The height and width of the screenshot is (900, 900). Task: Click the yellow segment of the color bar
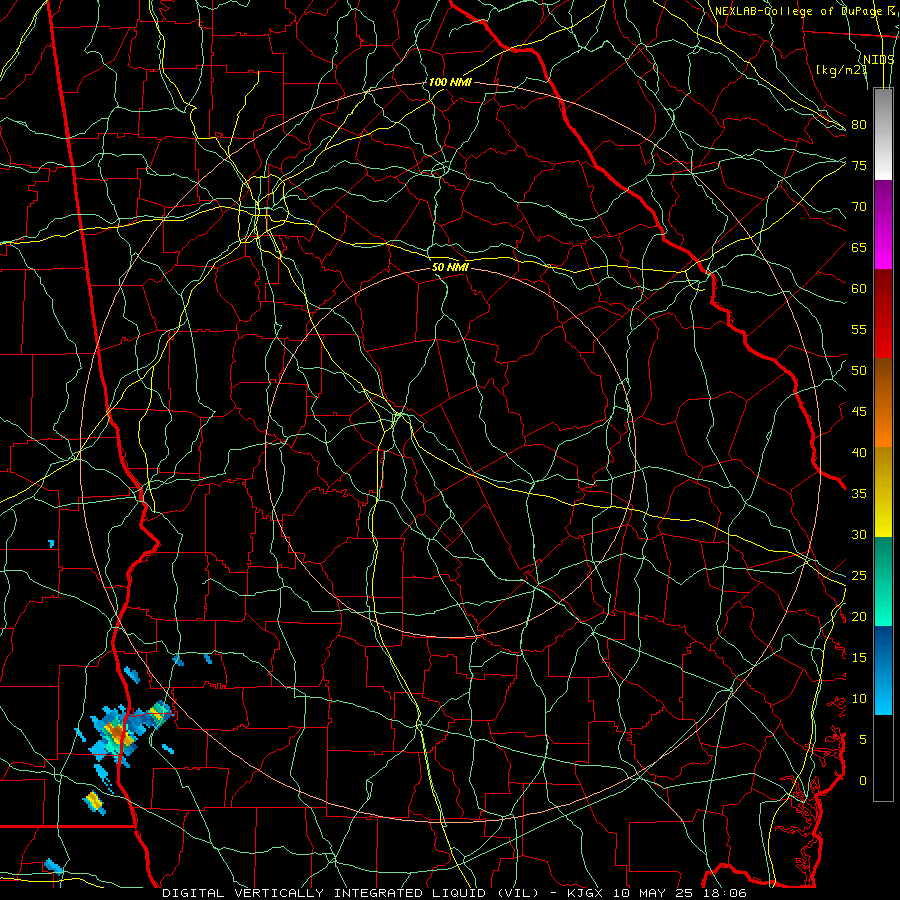point(883,492)
